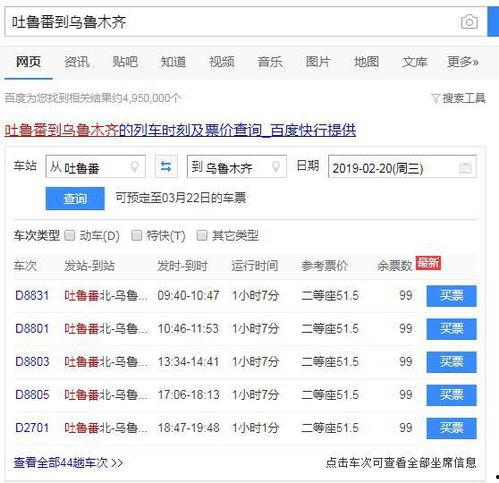Click the red 最新 badge

click(x=428, y=263)
